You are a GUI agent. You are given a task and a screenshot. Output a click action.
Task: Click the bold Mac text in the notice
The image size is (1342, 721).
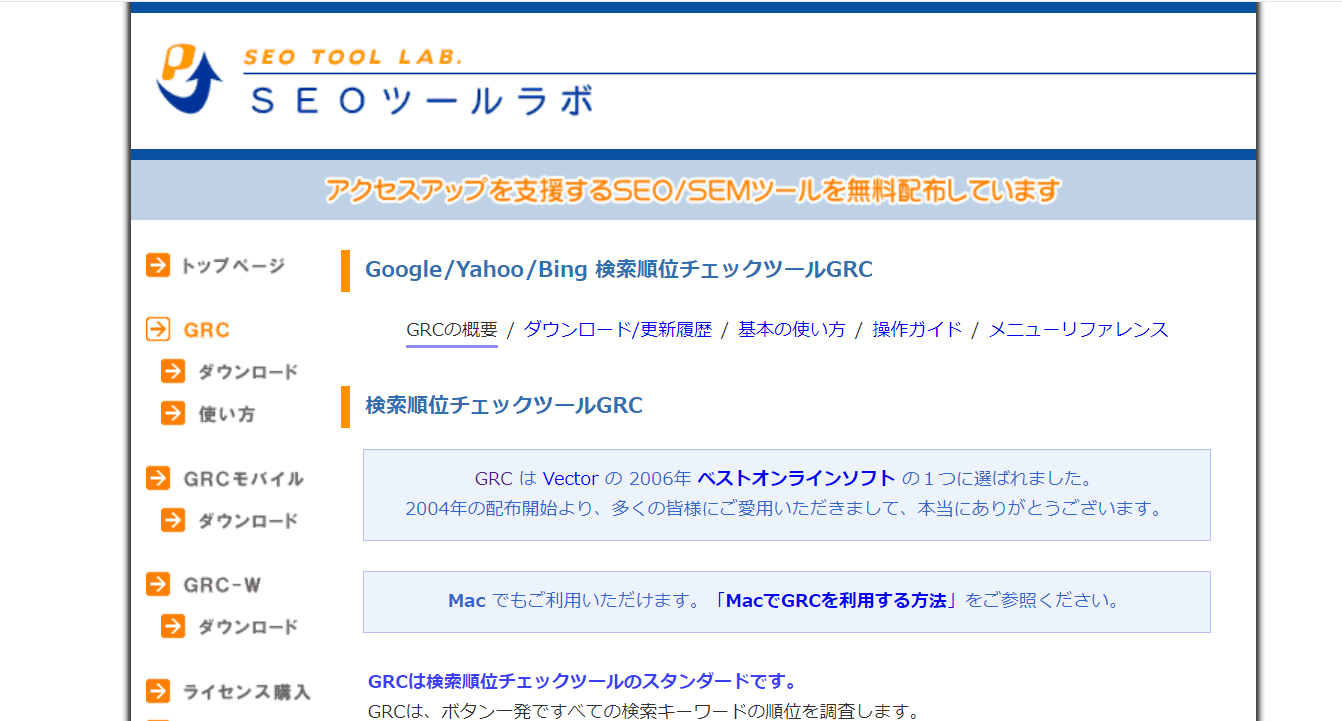point(467,601)
